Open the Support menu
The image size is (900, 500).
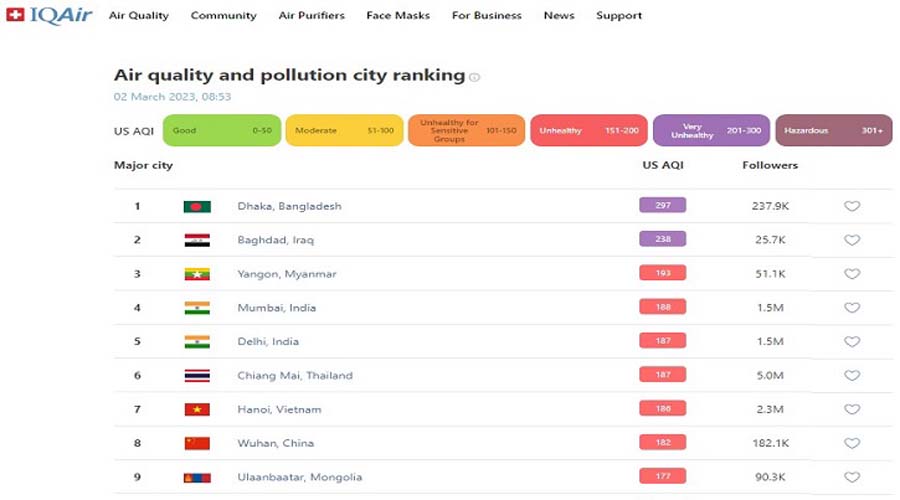[619, 16]
